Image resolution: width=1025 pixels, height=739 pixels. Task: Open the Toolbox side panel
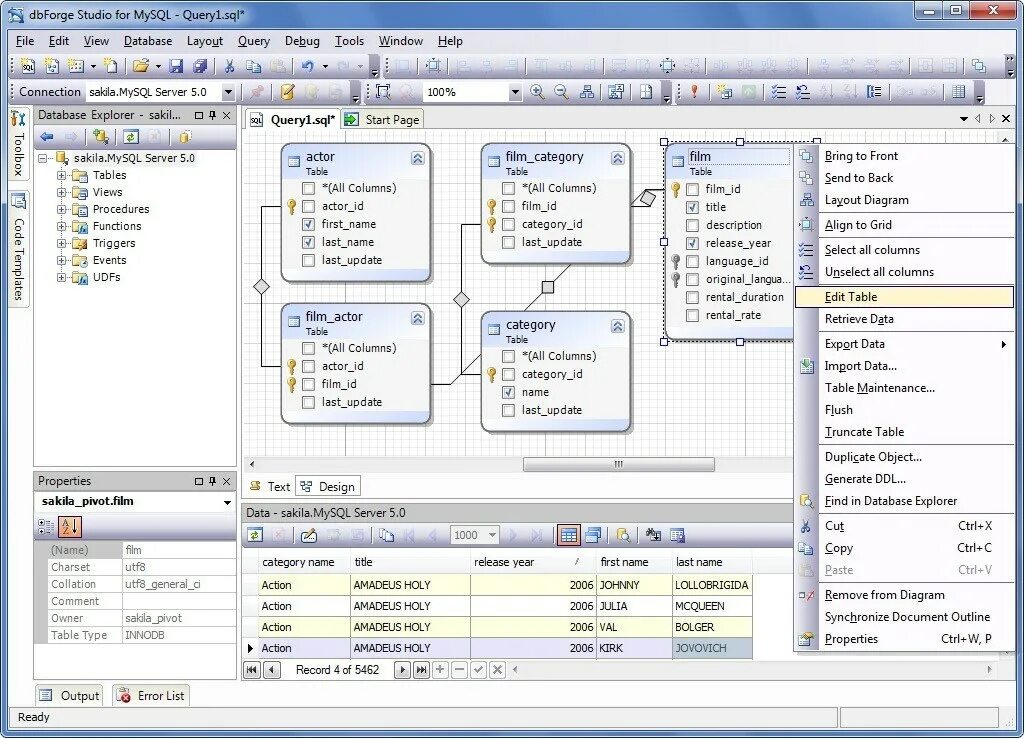pyautogui.click(x=18, y=145)
